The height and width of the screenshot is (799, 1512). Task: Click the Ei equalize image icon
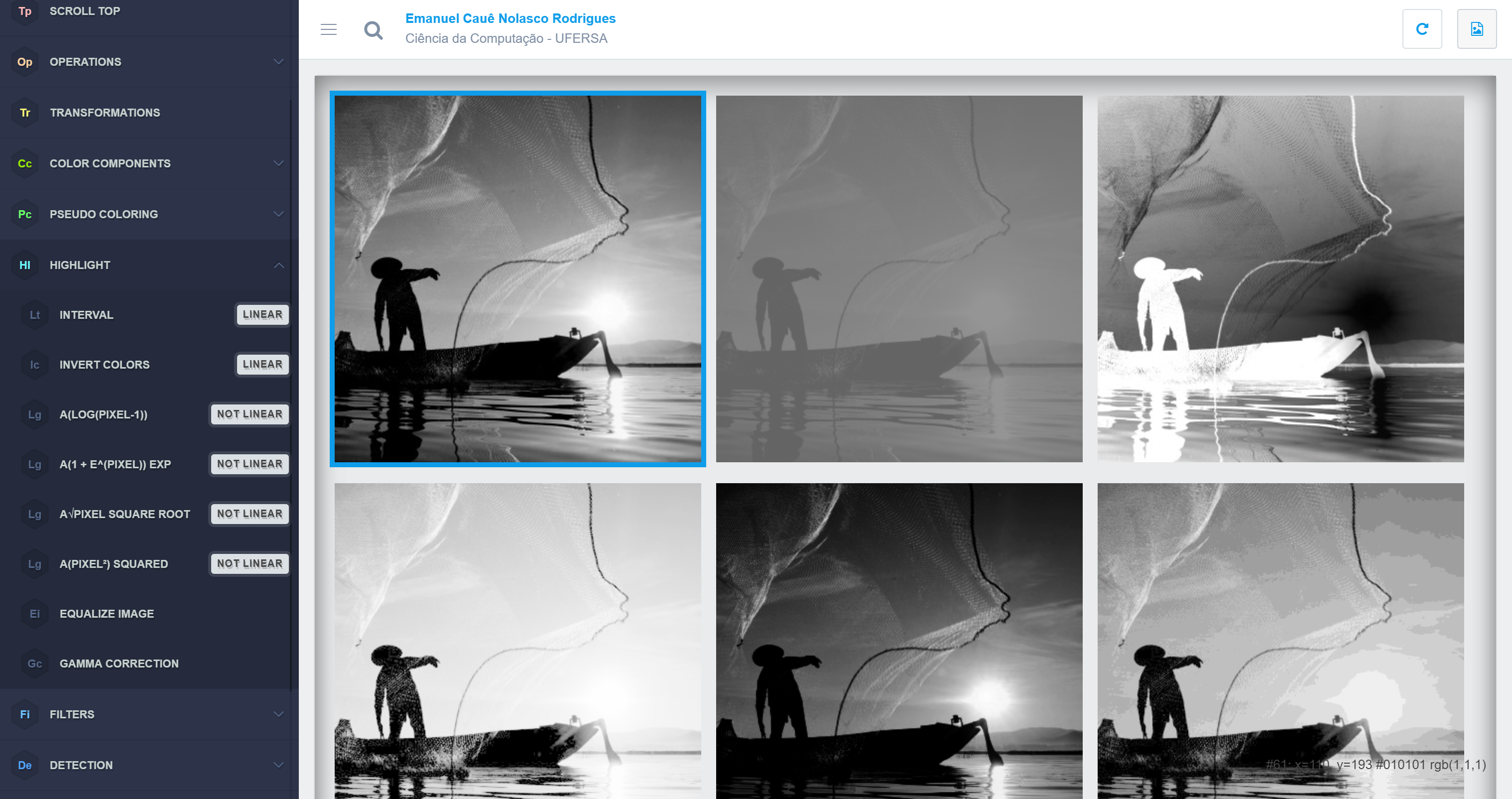[x=35, y=614]
